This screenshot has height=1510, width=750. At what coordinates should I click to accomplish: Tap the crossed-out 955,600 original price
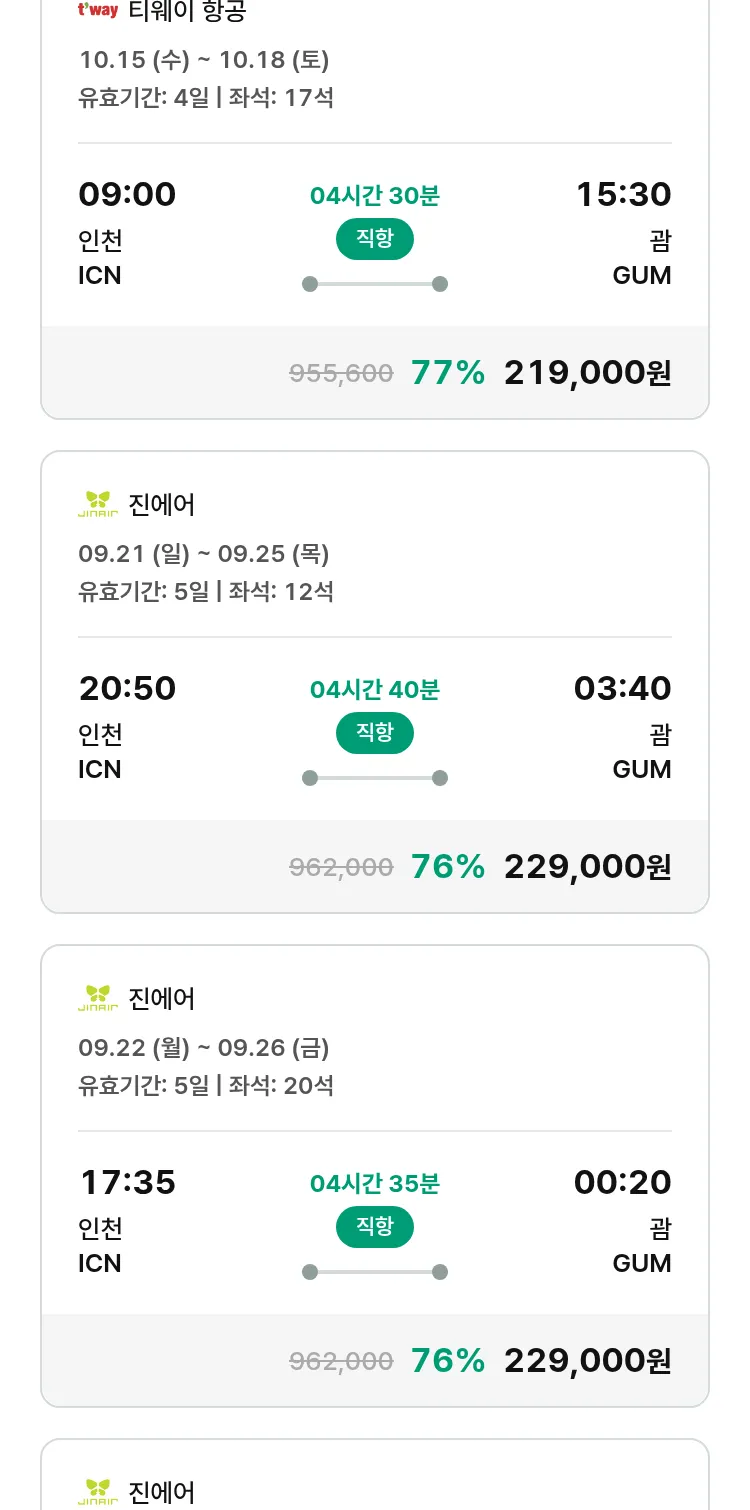pos(341,374)
